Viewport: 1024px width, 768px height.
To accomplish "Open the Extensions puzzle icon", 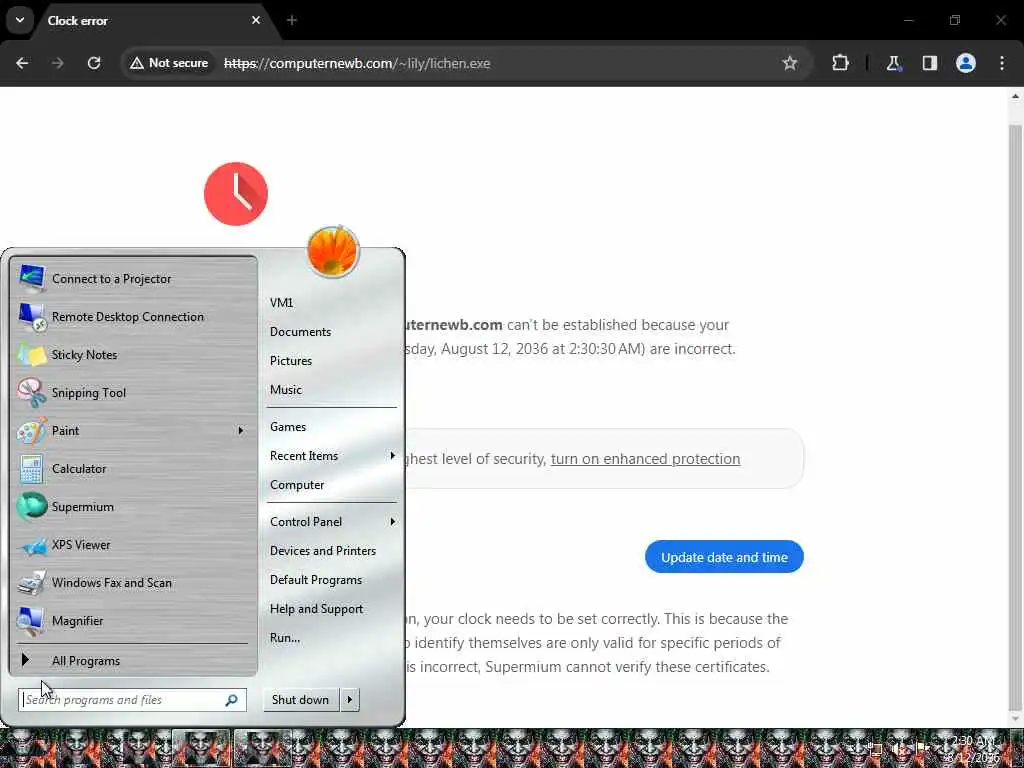I will 840,63.
